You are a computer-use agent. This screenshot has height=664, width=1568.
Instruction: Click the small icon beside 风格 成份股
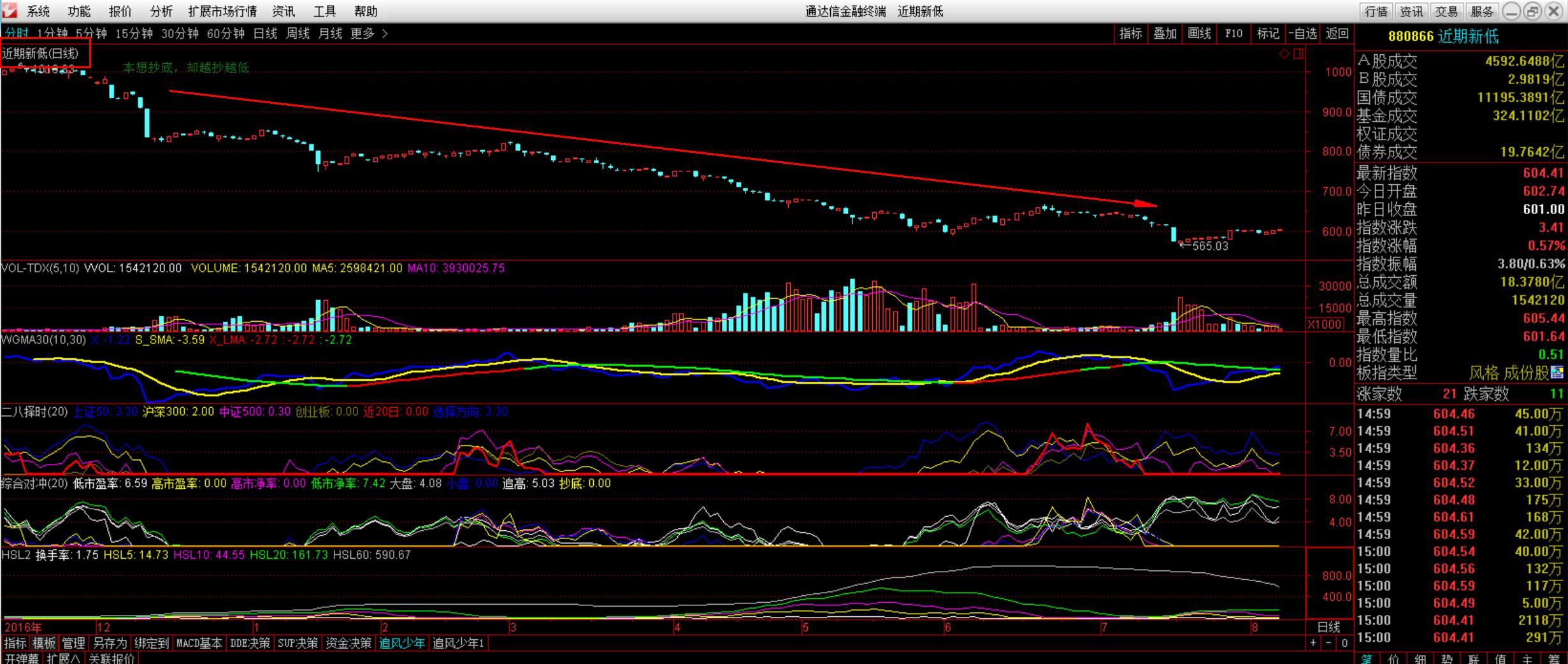1558,372
